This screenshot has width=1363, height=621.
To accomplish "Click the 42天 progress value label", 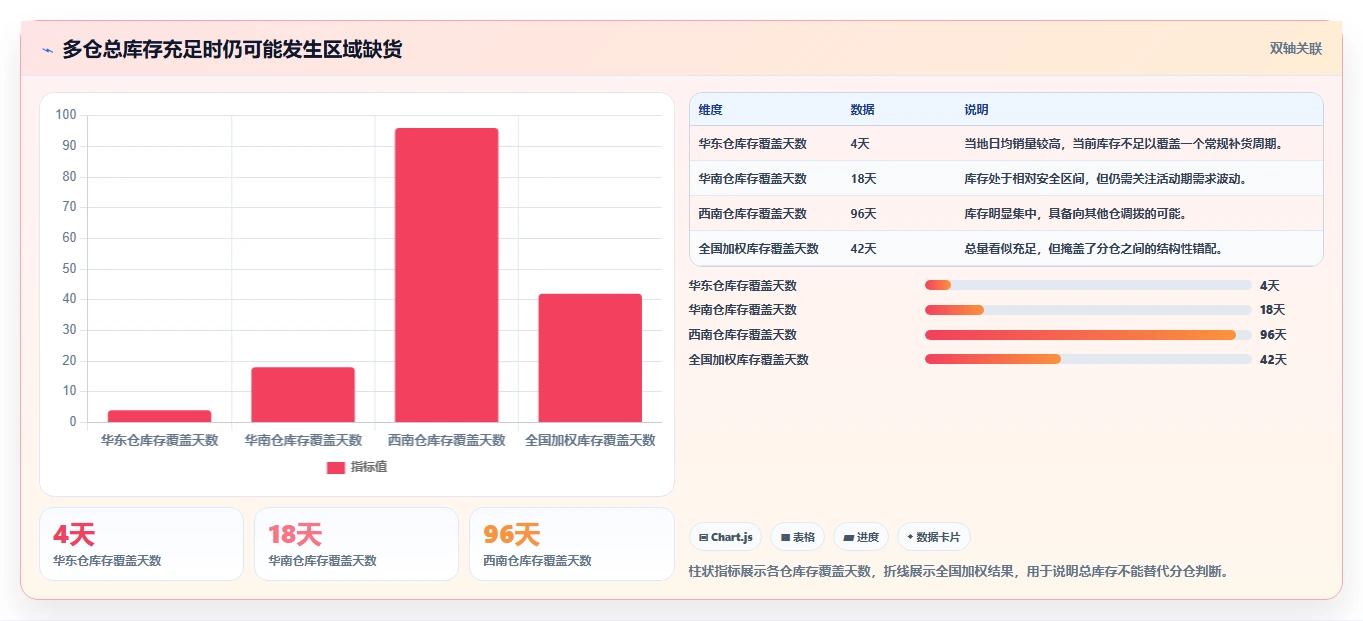I will click(1273, 360).
